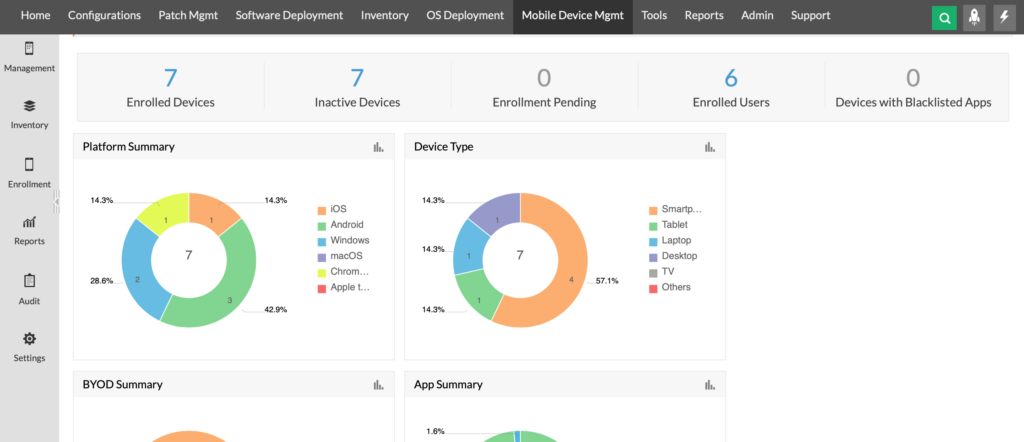Open the Patch Mgmt tab
This screenshot has height=442, width=1024.
click(x=187, y=16)
